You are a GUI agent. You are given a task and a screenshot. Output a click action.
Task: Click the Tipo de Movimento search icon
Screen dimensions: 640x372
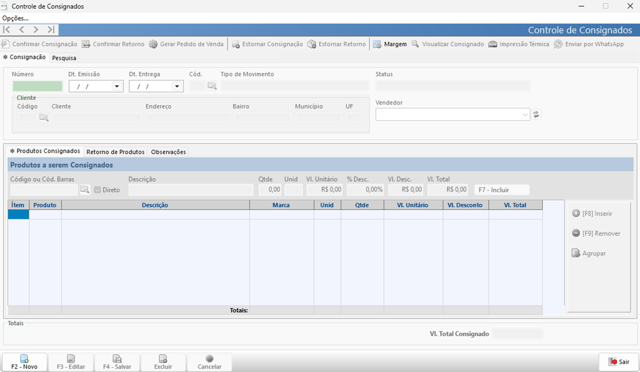[212, 86]
